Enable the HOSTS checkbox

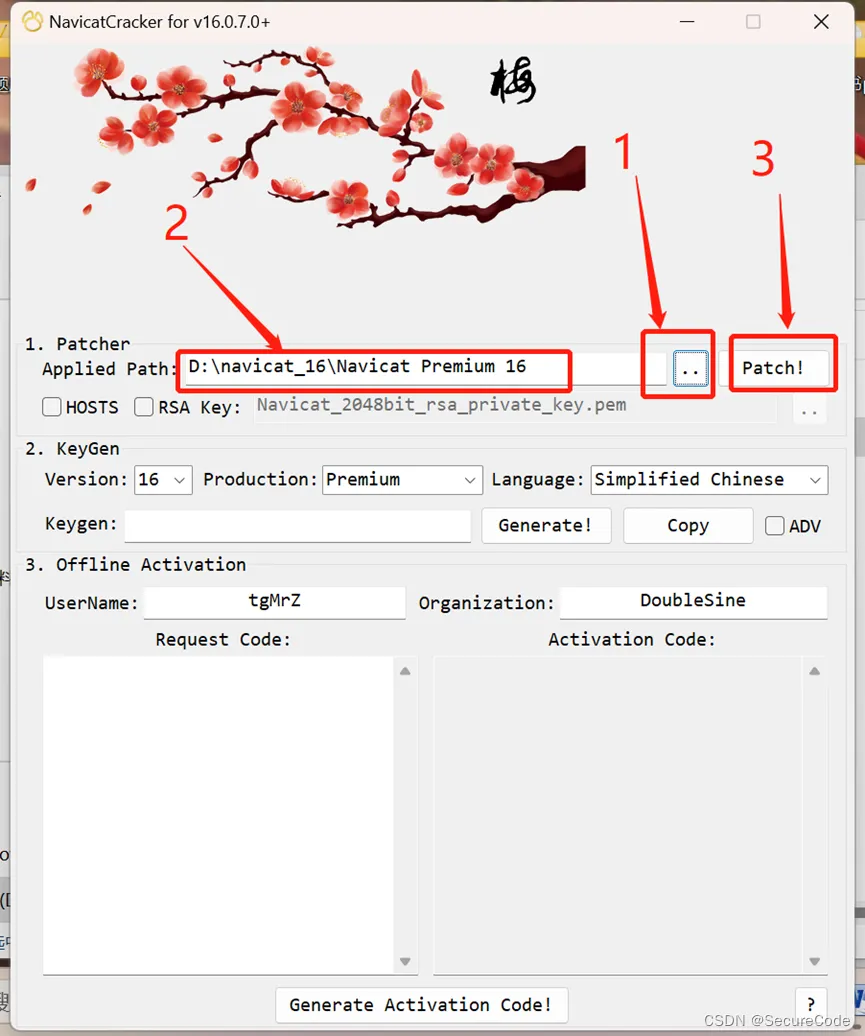52,407
